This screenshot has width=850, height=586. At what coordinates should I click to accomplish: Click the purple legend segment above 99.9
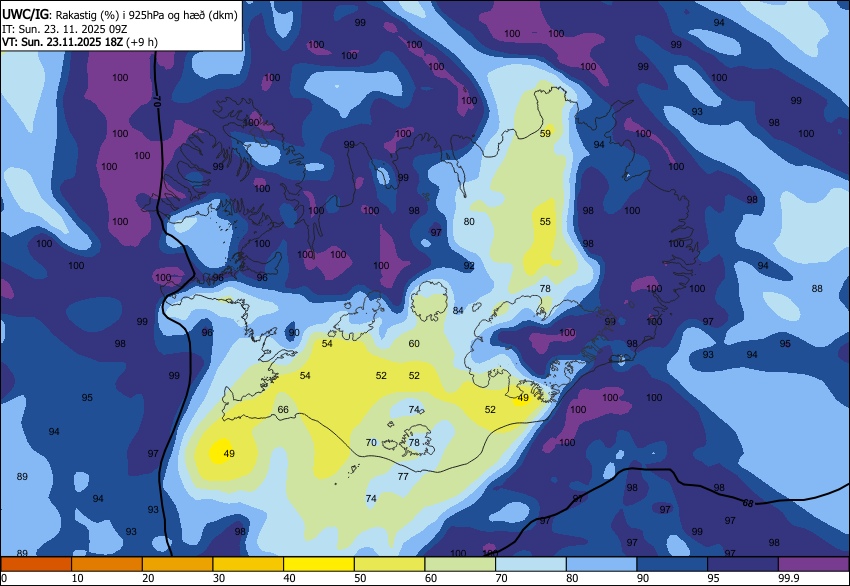click(x=814, y=564)
